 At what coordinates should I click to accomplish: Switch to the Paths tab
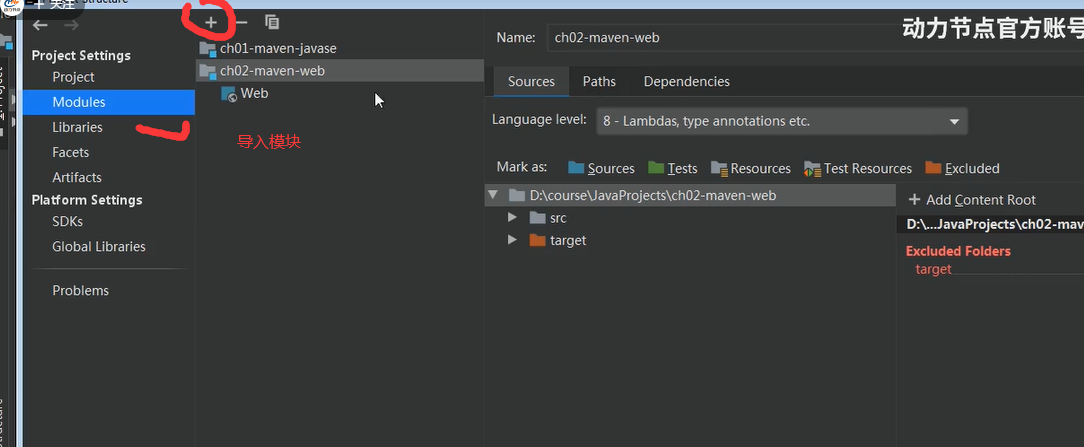[x=599, y=81]
